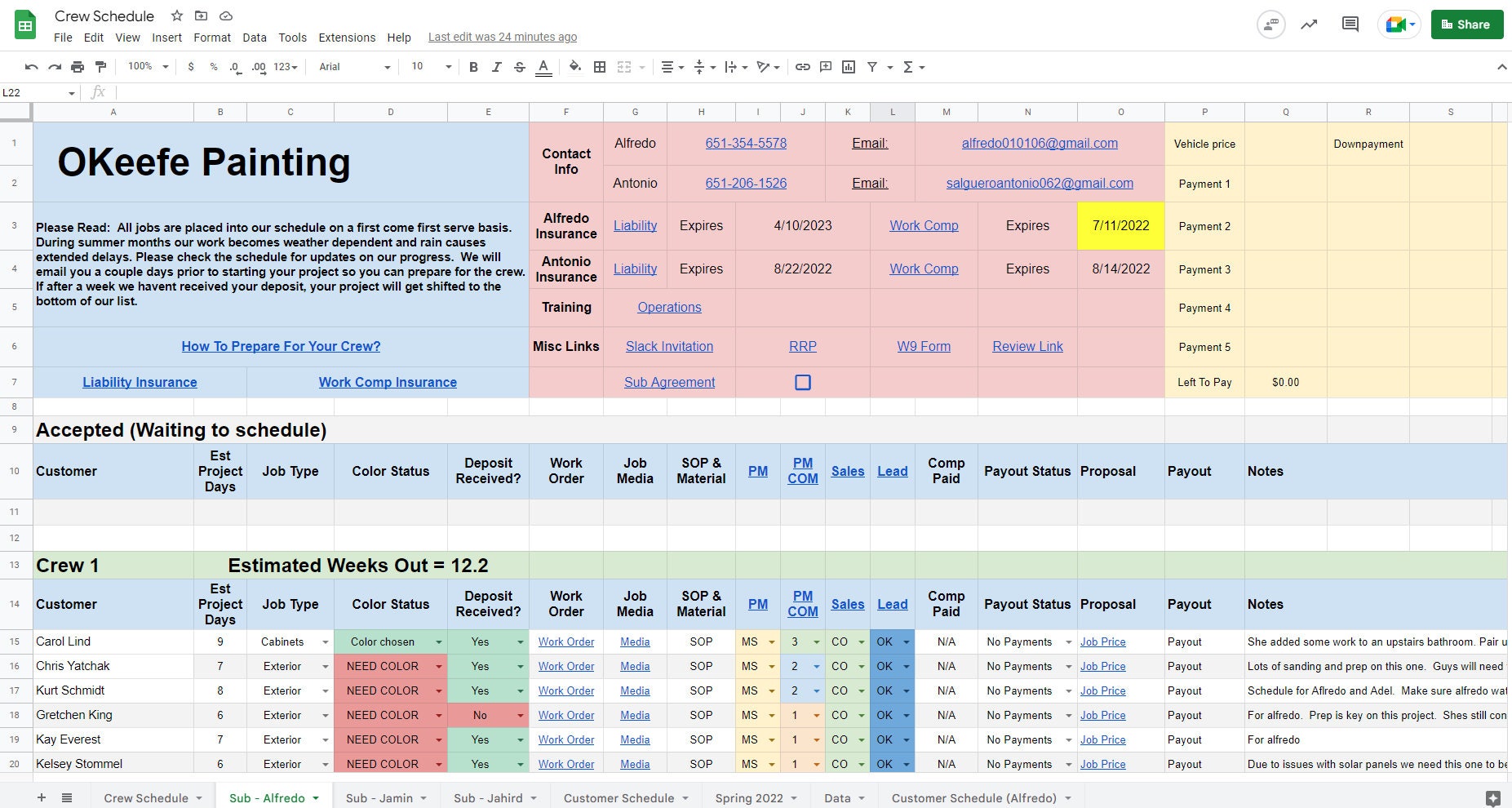Click the Create a filter icon
Image resolution: width=1512 pixels, height=808 pixels.
[x=871, y=67]
